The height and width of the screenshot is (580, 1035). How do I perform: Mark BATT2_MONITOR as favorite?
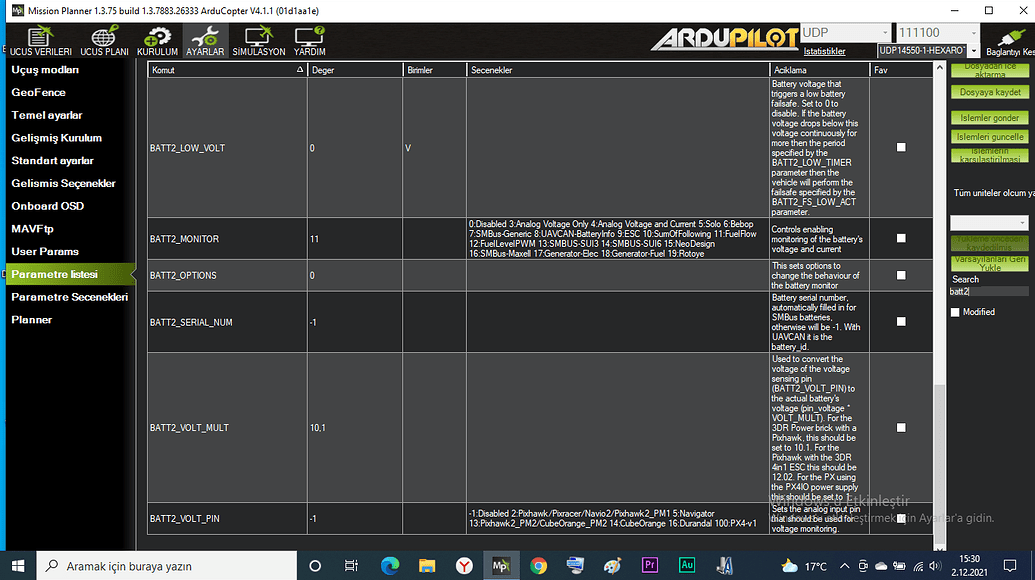click(900, 239)
